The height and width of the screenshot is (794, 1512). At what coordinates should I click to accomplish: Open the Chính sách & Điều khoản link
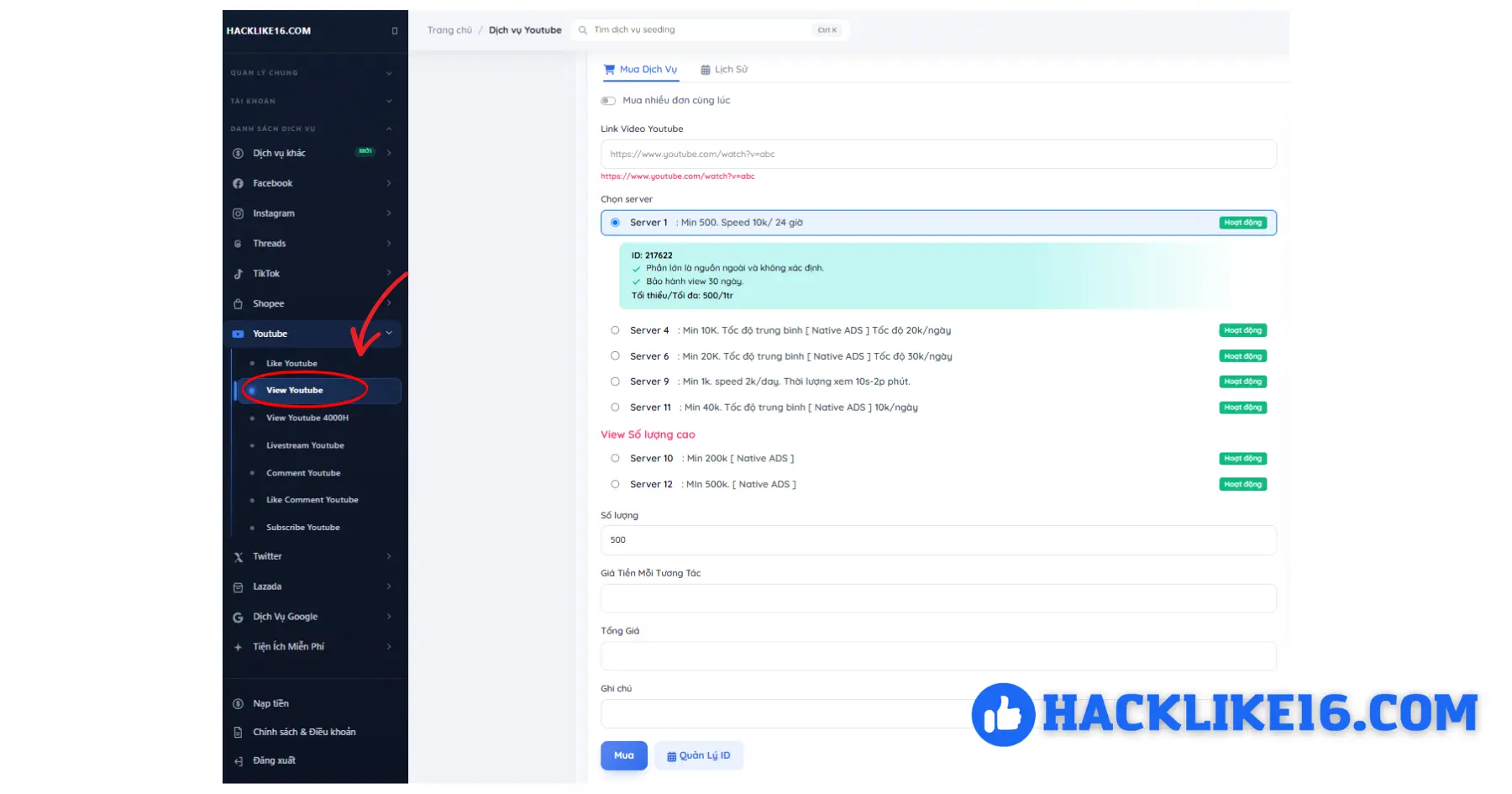tap(304, 733)
